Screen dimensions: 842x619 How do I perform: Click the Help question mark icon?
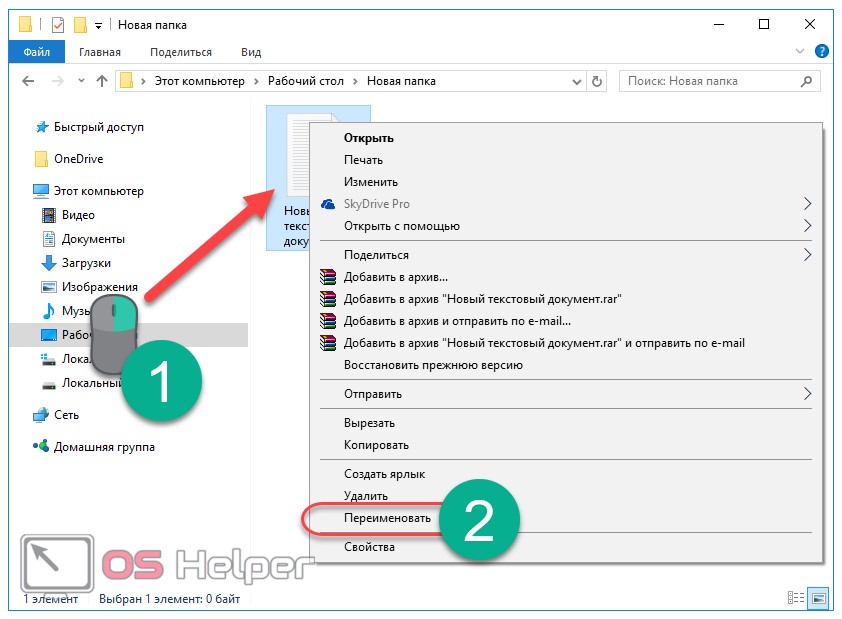coord(821,52)
